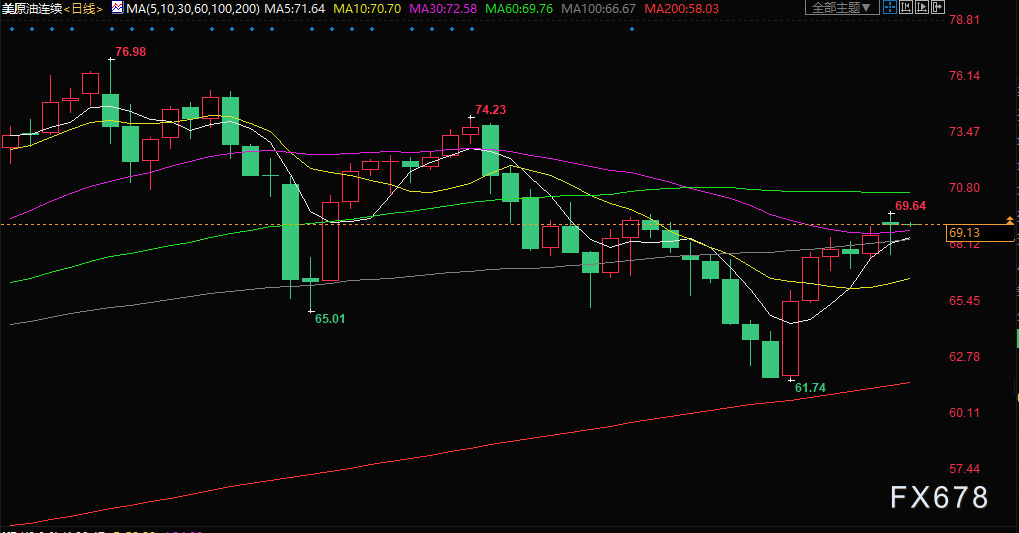Click the export/shift-right chart icon
This screenshot has height=533, width=1019.
point(938,8)
